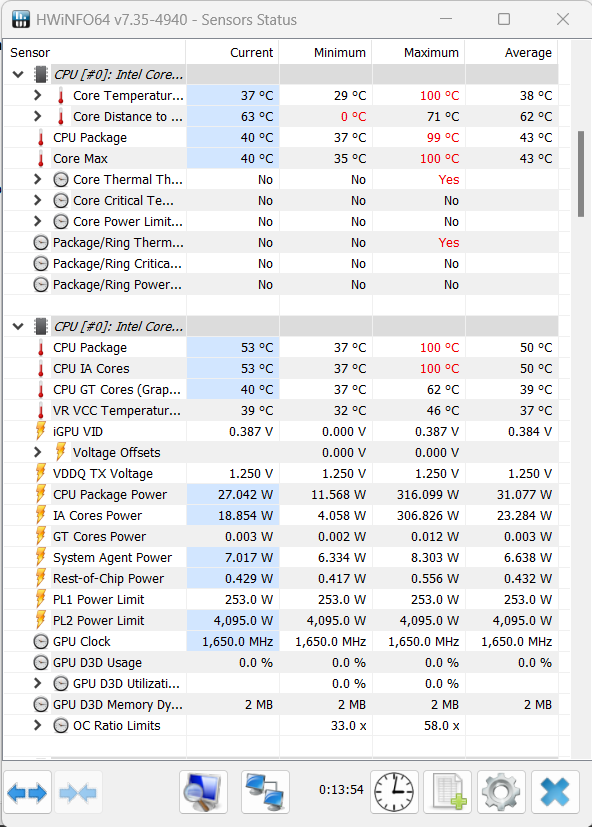Open sensor settings via gear icon
592x827 pixels.
pyautogui.click(x=500, y=791)
